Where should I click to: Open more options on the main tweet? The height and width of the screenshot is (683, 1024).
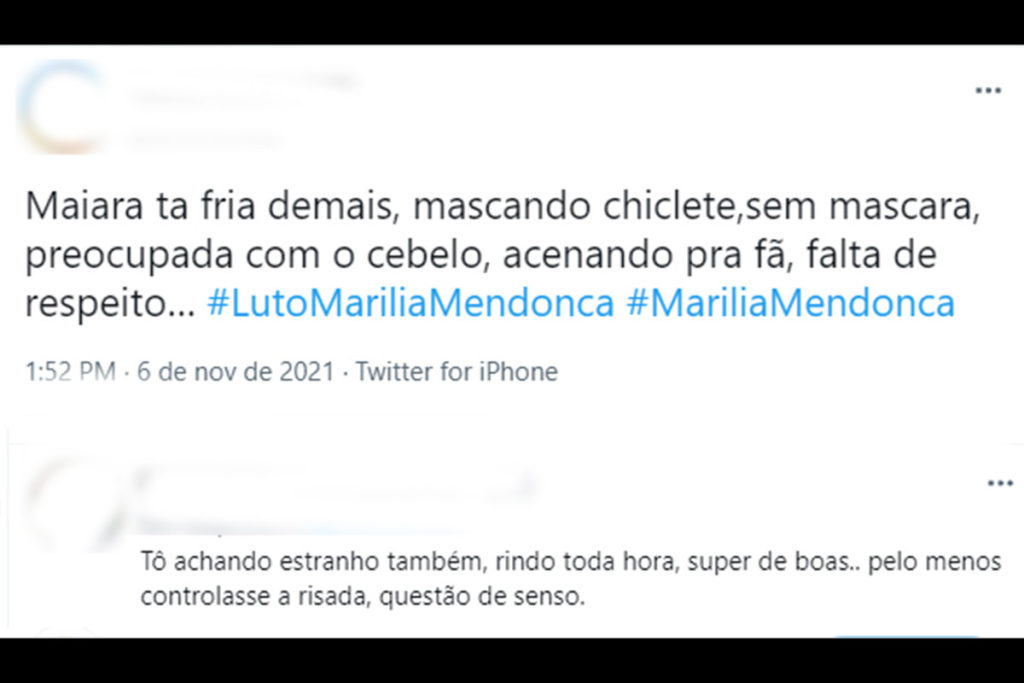pos(987,91)
